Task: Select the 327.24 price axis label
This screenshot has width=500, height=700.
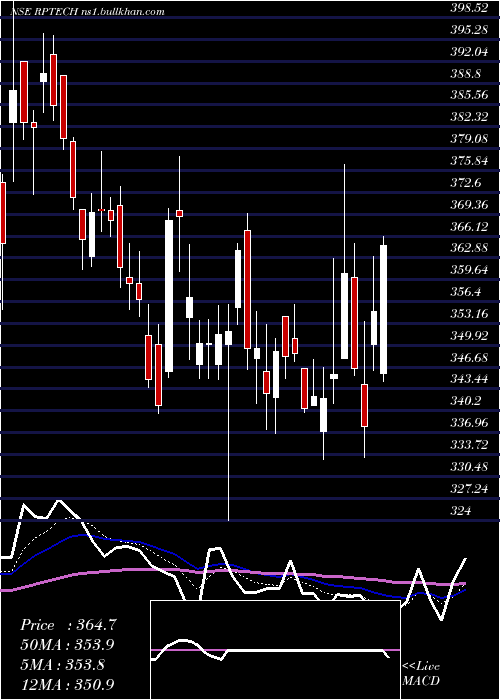Action: 469,489
